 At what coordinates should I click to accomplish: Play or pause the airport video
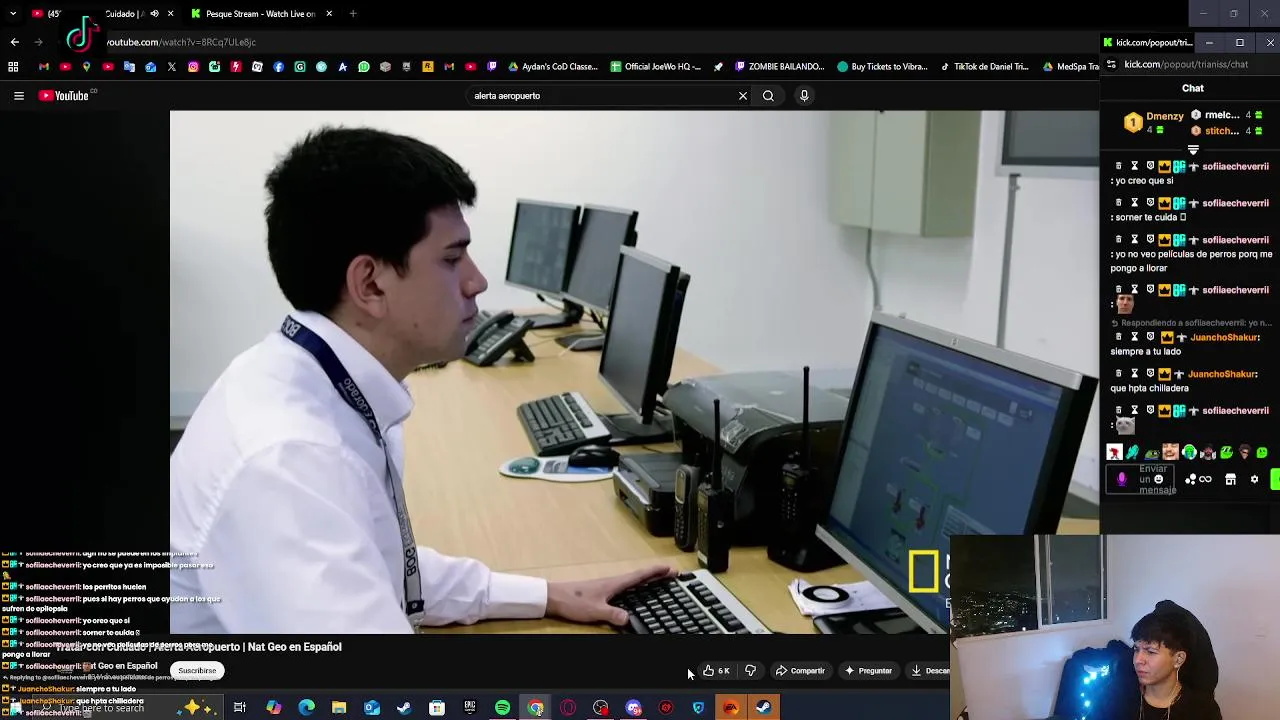634,372
